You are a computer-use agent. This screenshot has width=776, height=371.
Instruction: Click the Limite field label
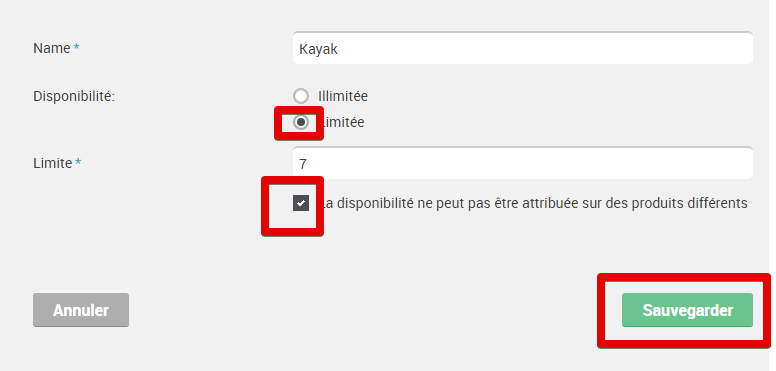(x=52, y=163)
